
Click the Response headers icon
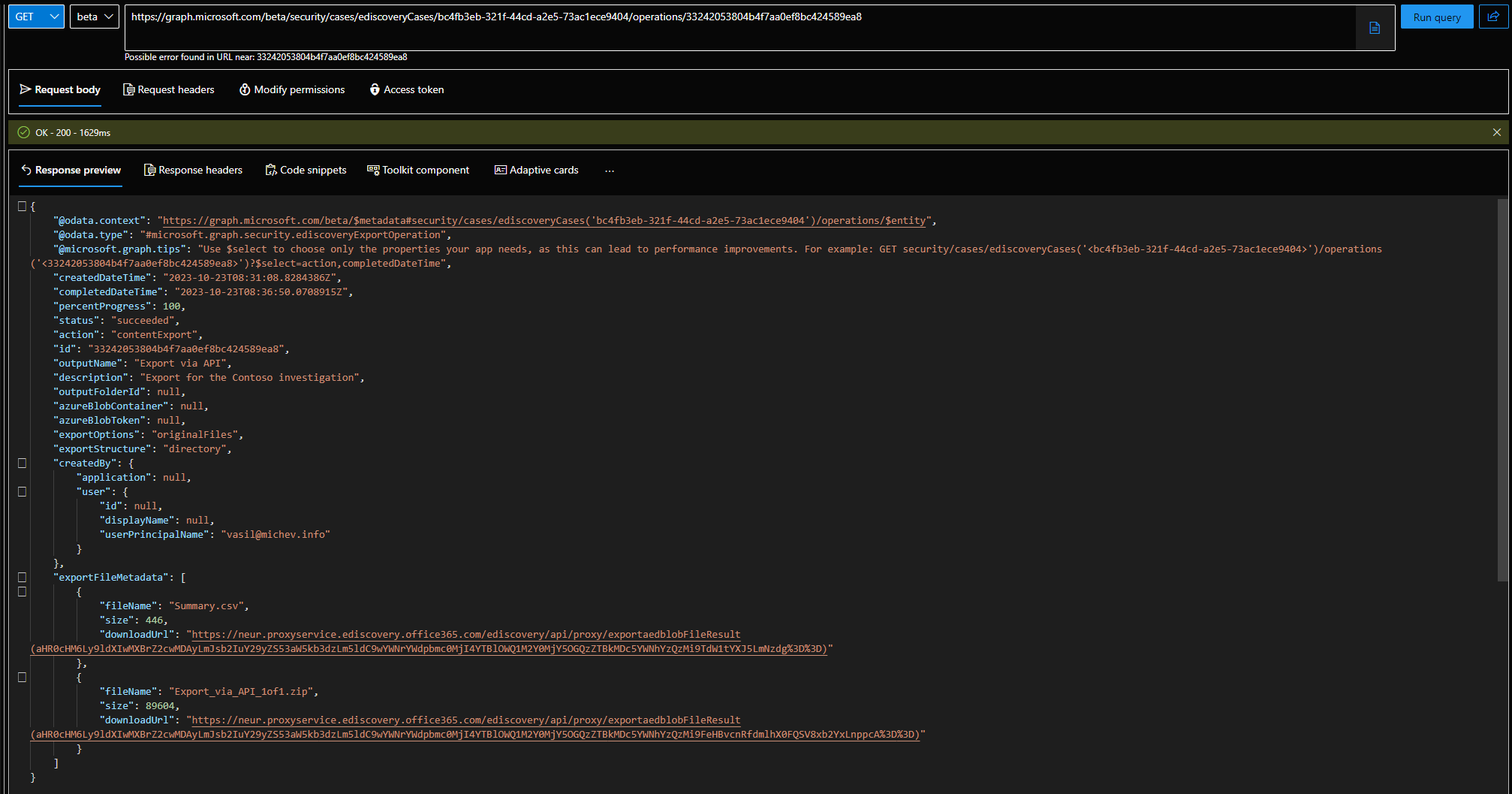149,171
